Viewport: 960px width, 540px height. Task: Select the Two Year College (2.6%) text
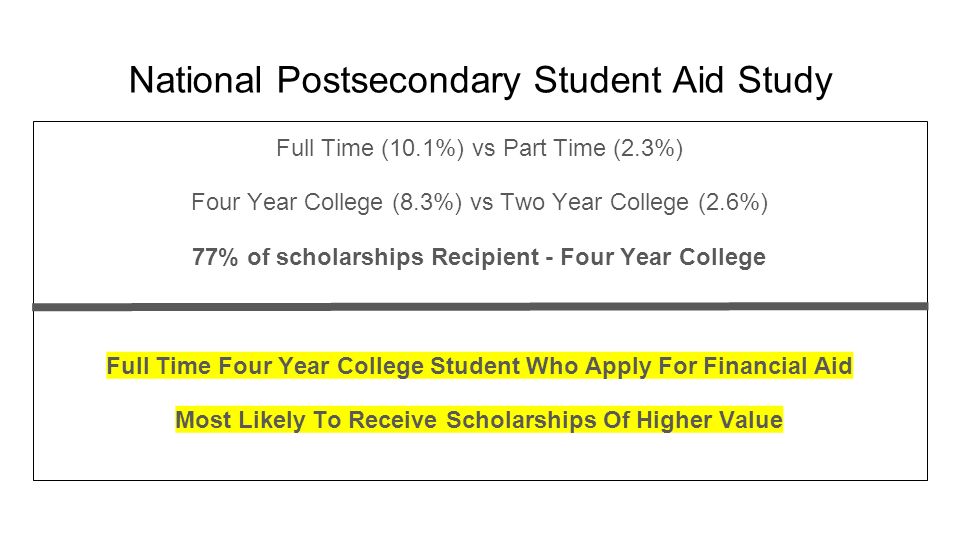pos(634,202)
